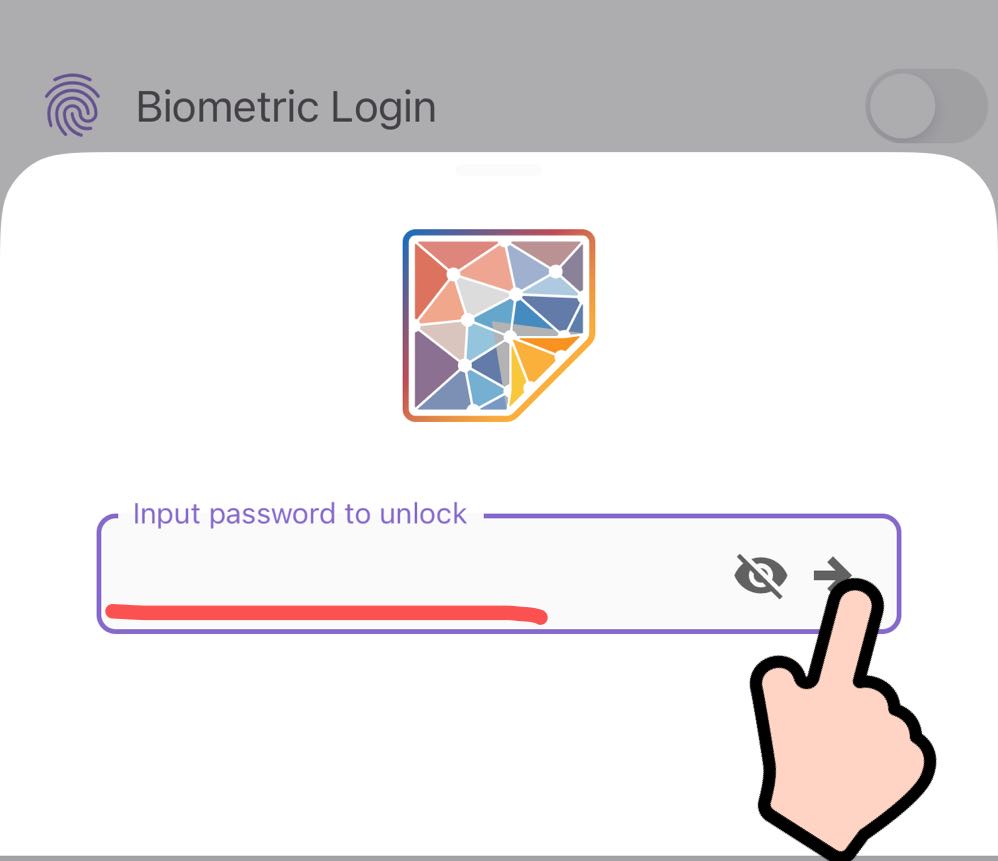
Task: Open the vault using the arrow icon
Action: tap(833, 572)
